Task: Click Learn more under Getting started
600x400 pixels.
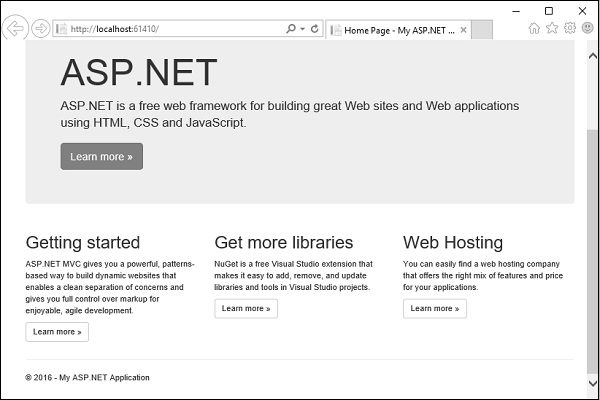Action: [x=57, y=331]
